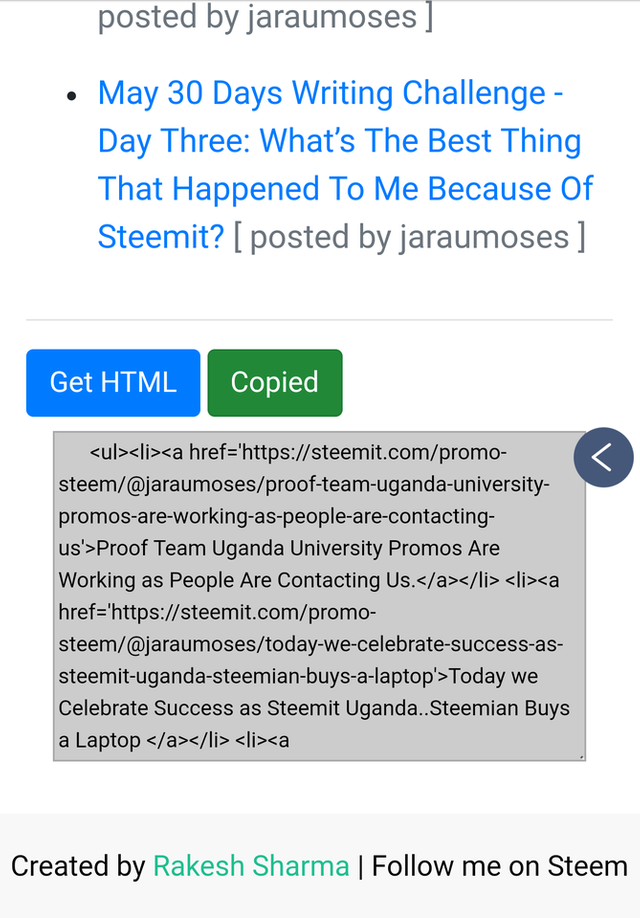Click the bracketed 'posted by jaraumoses' after Steemit?

pos(409,237)
